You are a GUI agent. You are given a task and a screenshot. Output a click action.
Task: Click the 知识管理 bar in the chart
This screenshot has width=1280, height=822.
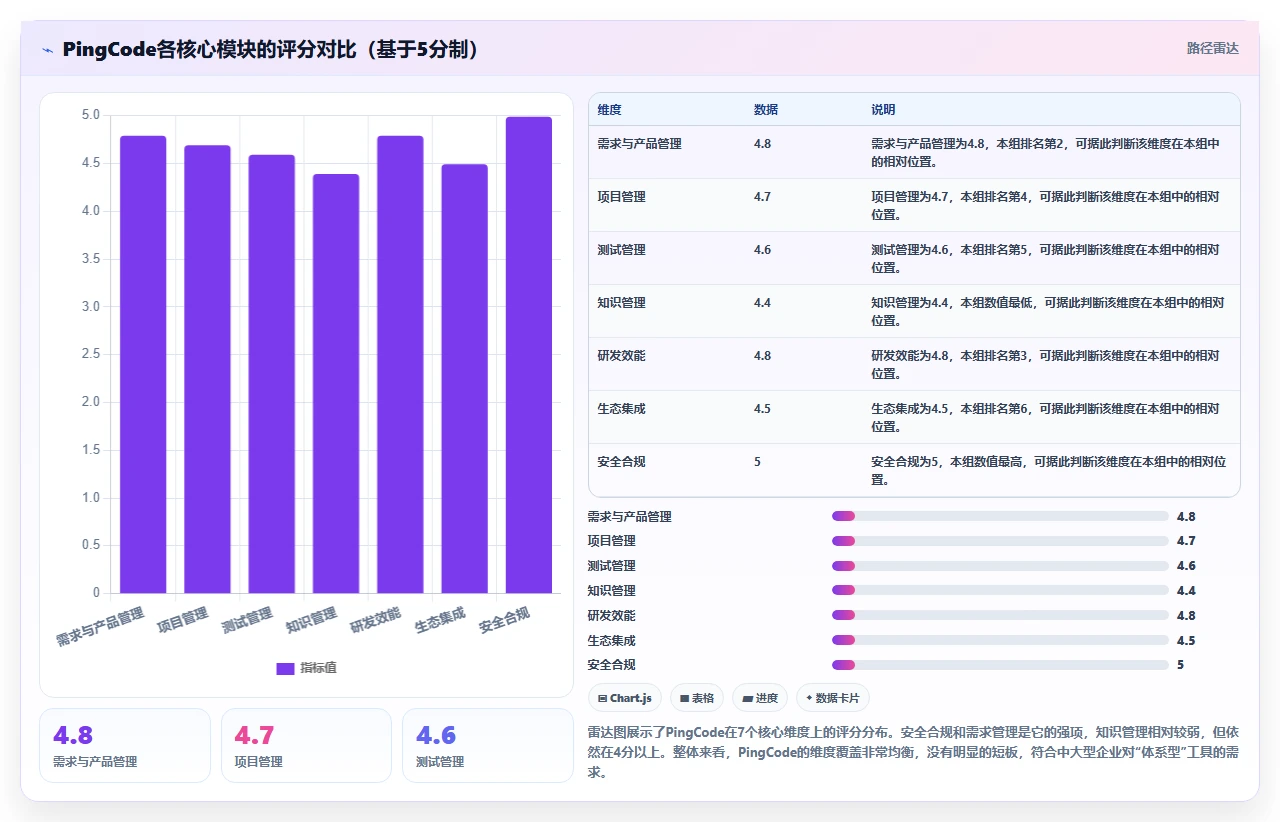(336, 383)
